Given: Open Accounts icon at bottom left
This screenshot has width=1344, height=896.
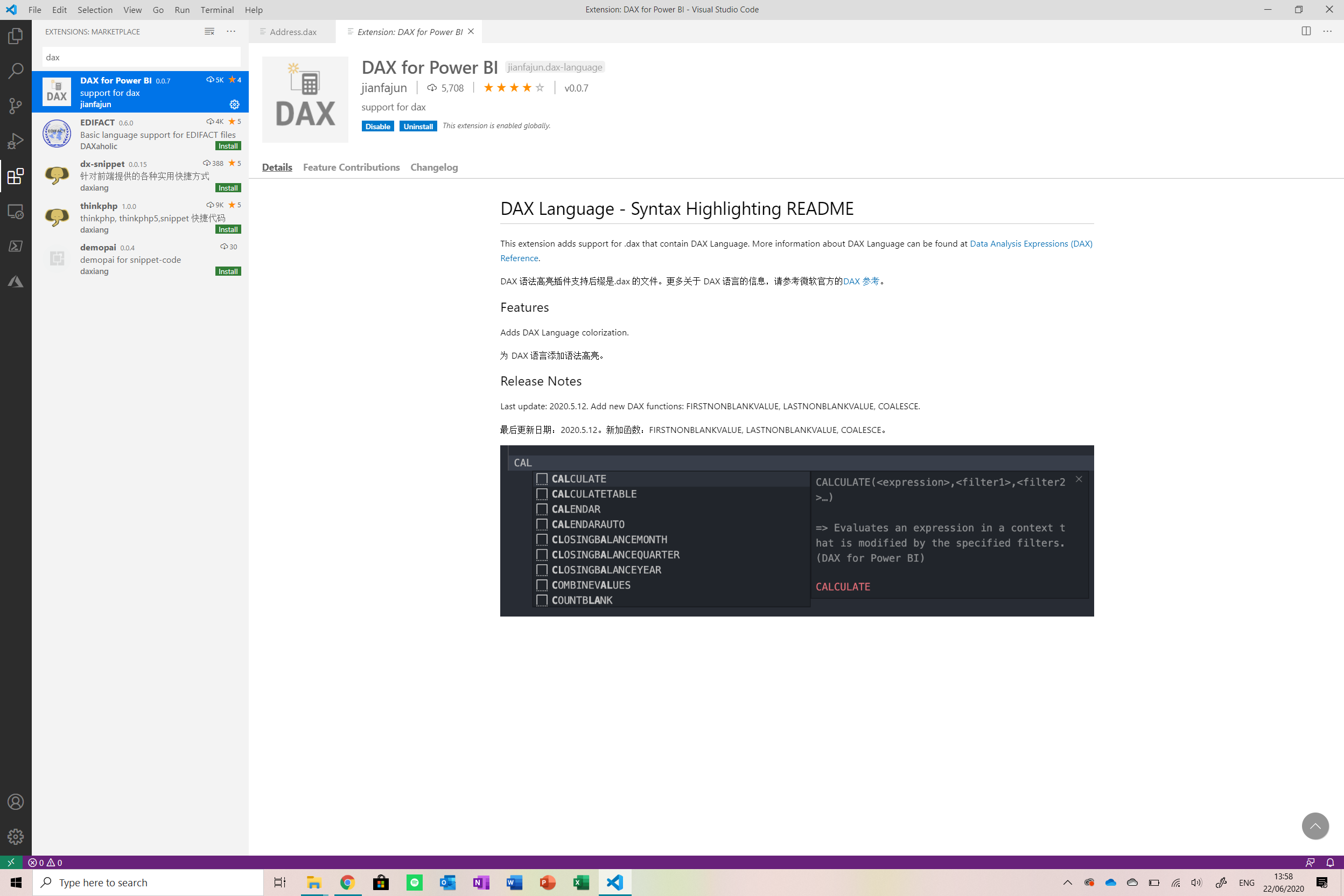Looking at the screenshot, I should 16,802.
